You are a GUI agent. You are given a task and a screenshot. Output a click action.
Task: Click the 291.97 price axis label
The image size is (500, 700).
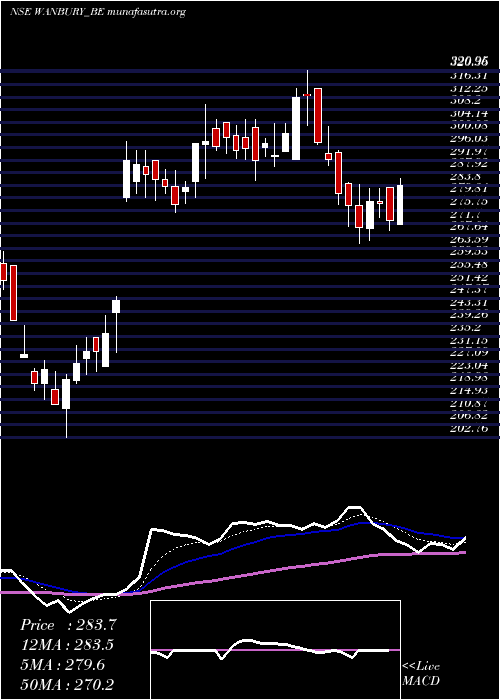[468, 151]
